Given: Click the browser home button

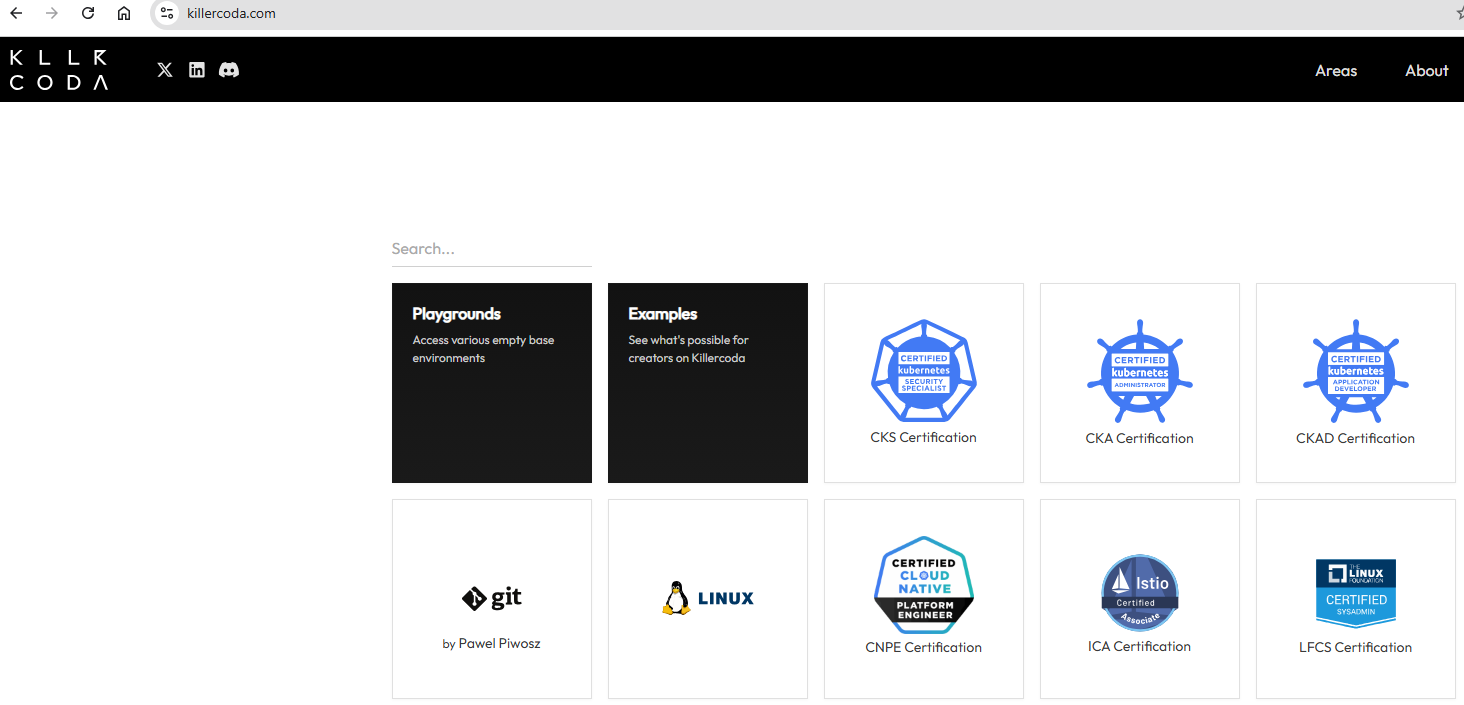Looking at the screenshot, I should tap(123, 13).
